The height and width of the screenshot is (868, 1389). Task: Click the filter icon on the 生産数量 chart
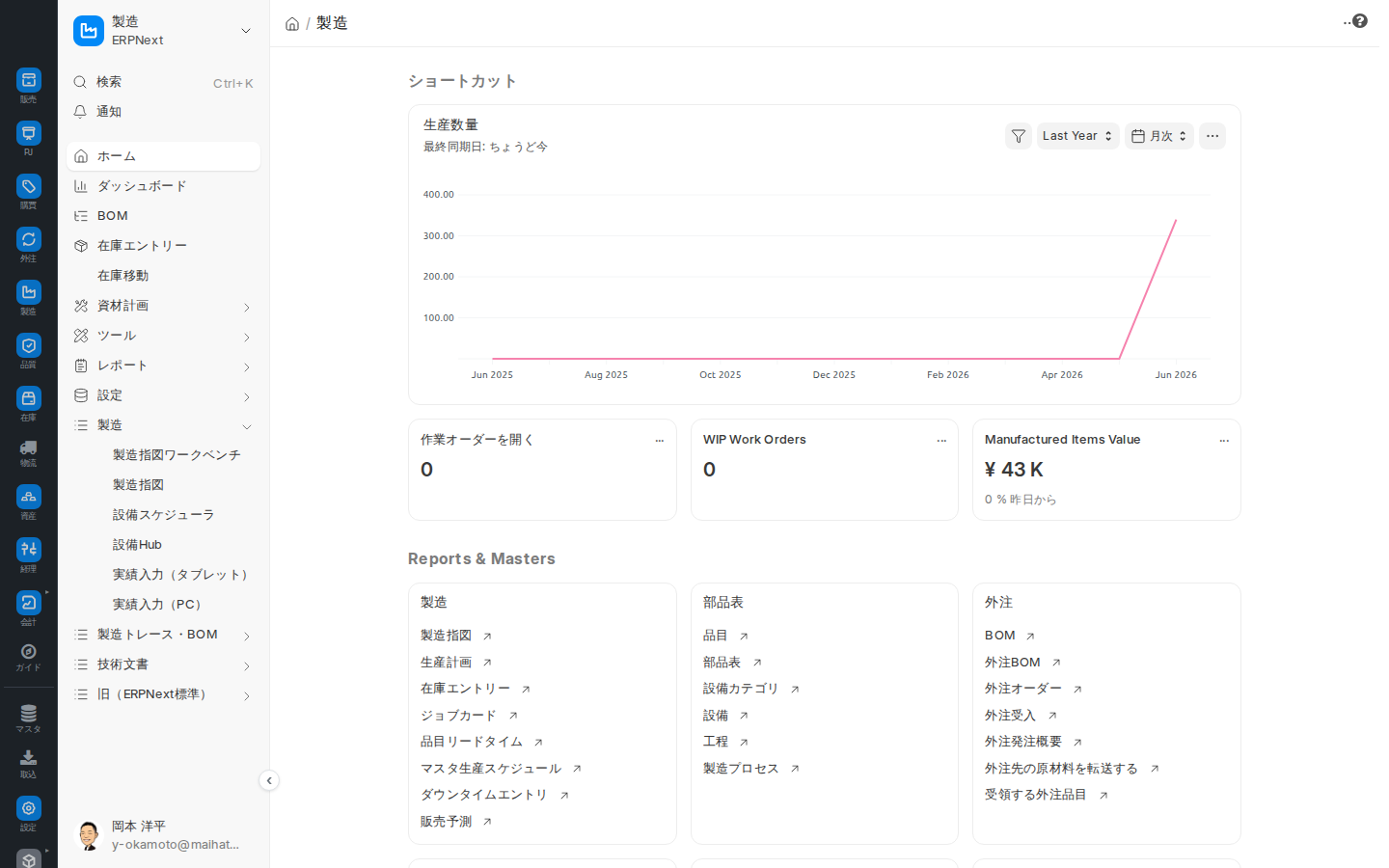(1019, 136)
